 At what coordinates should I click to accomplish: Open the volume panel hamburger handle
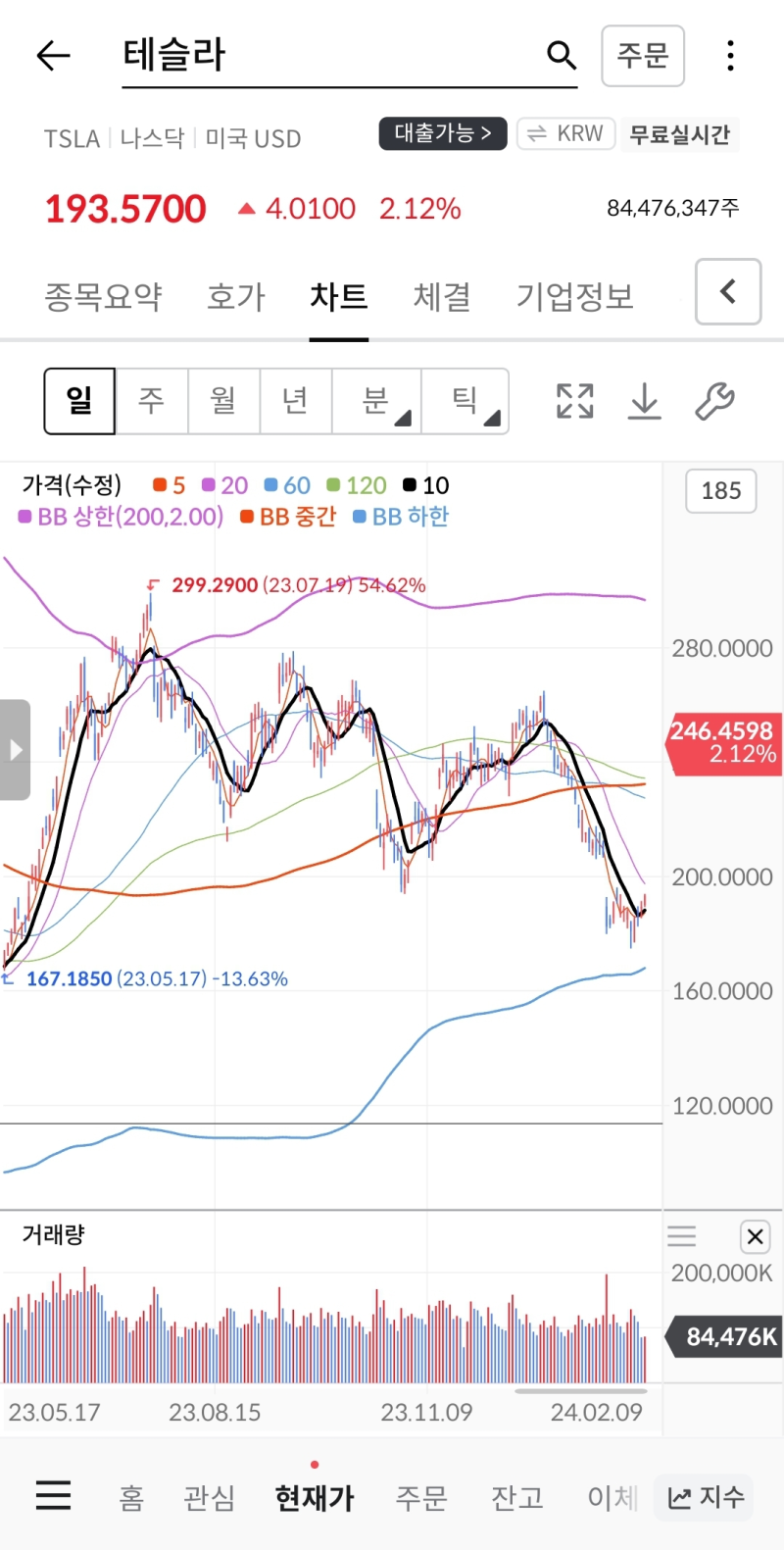681,1236
